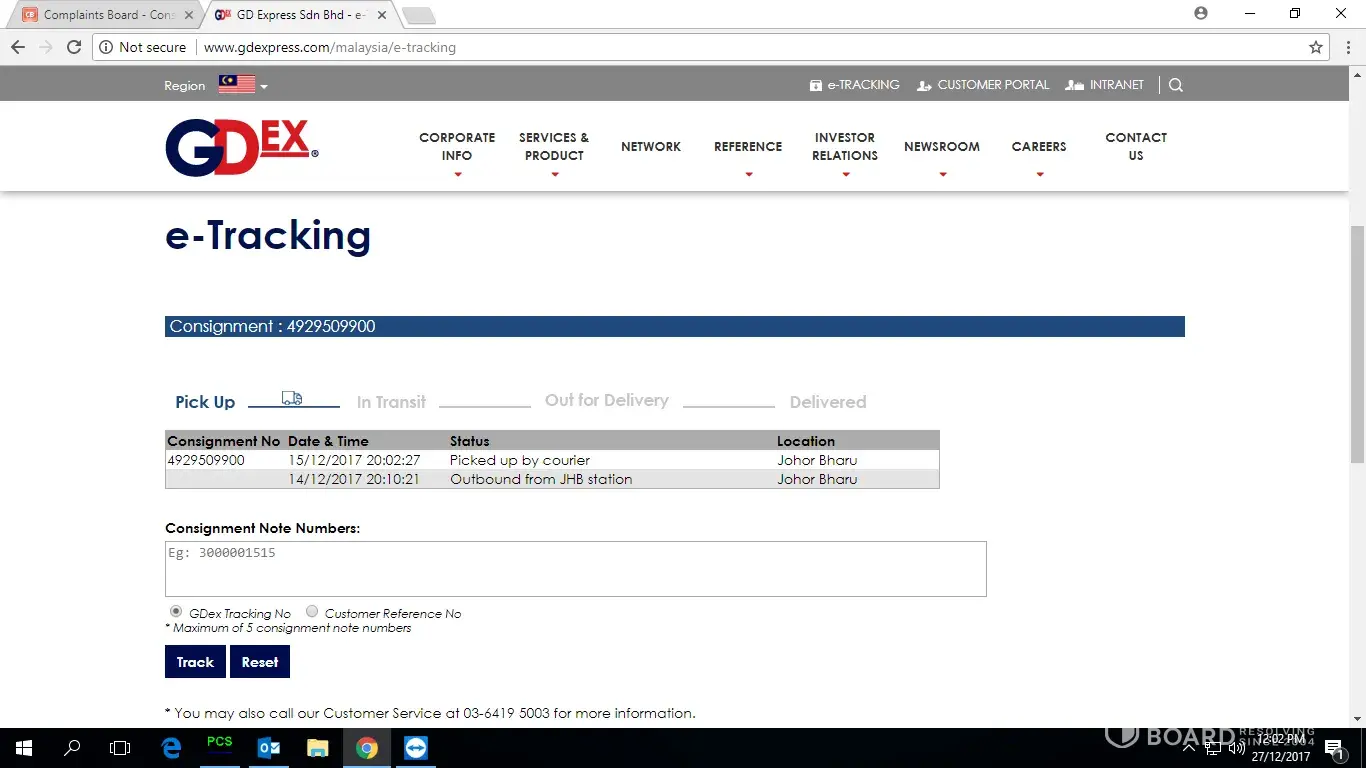
Task: Open the Intranet link
Action: tap(1105, 85)
